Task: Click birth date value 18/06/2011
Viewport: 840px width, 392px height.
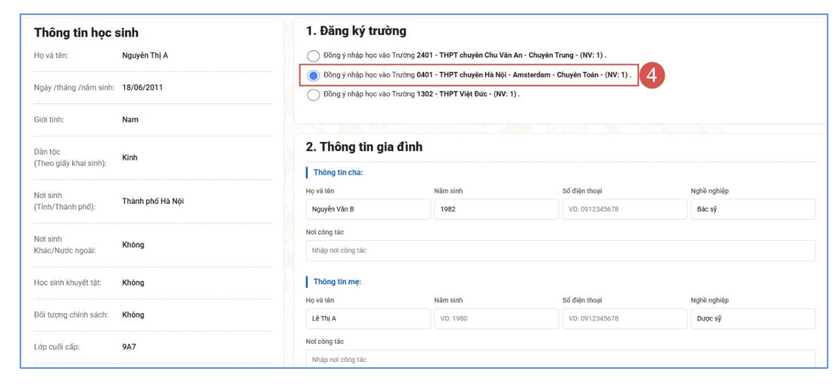Action: click(x=142, y=87)
